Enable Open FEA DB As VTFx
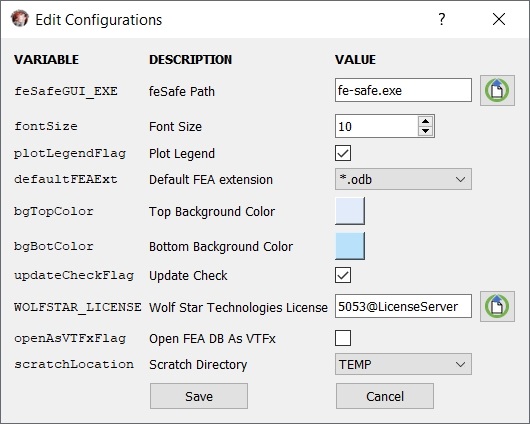 [343, 338]
